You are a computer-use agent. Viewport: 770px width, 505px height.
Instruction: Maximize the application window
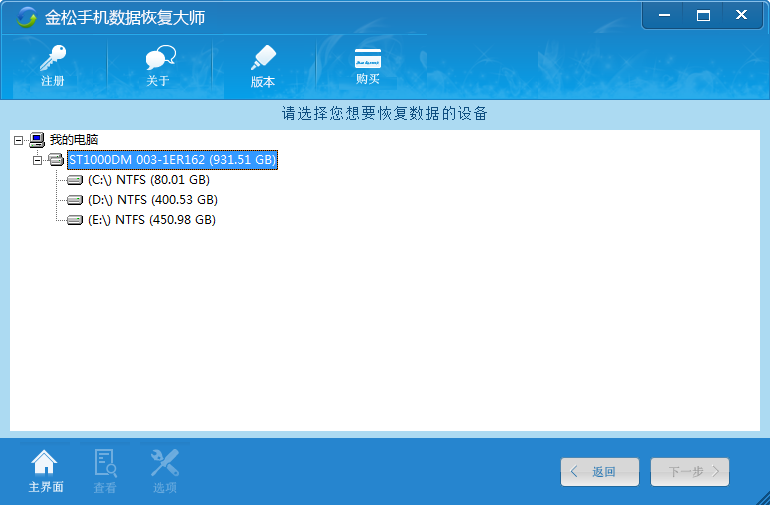click(703, 16)
